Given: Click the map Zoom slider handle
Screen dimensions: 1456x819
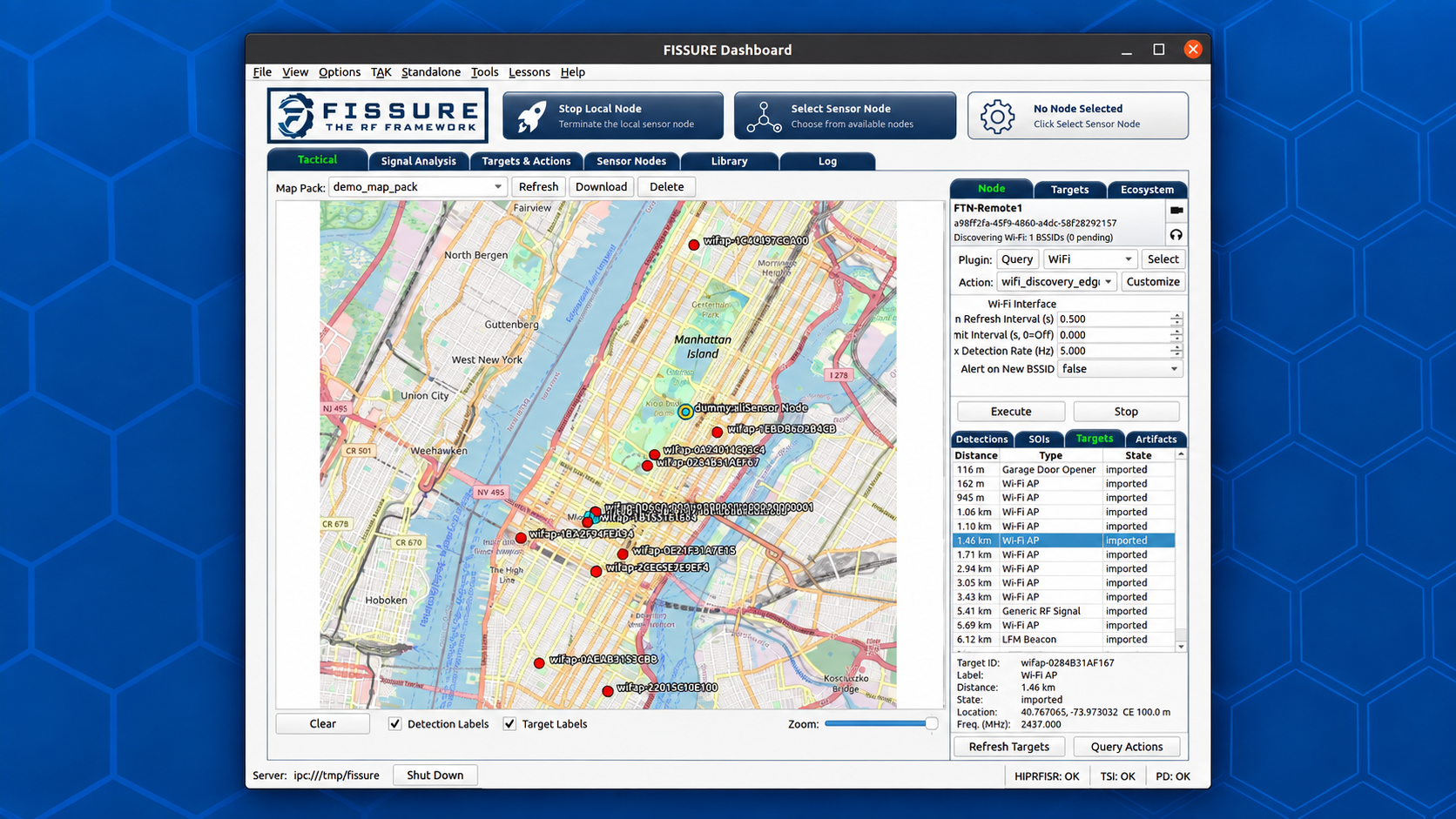Looking at the screenshot, I should pos(931,723).
